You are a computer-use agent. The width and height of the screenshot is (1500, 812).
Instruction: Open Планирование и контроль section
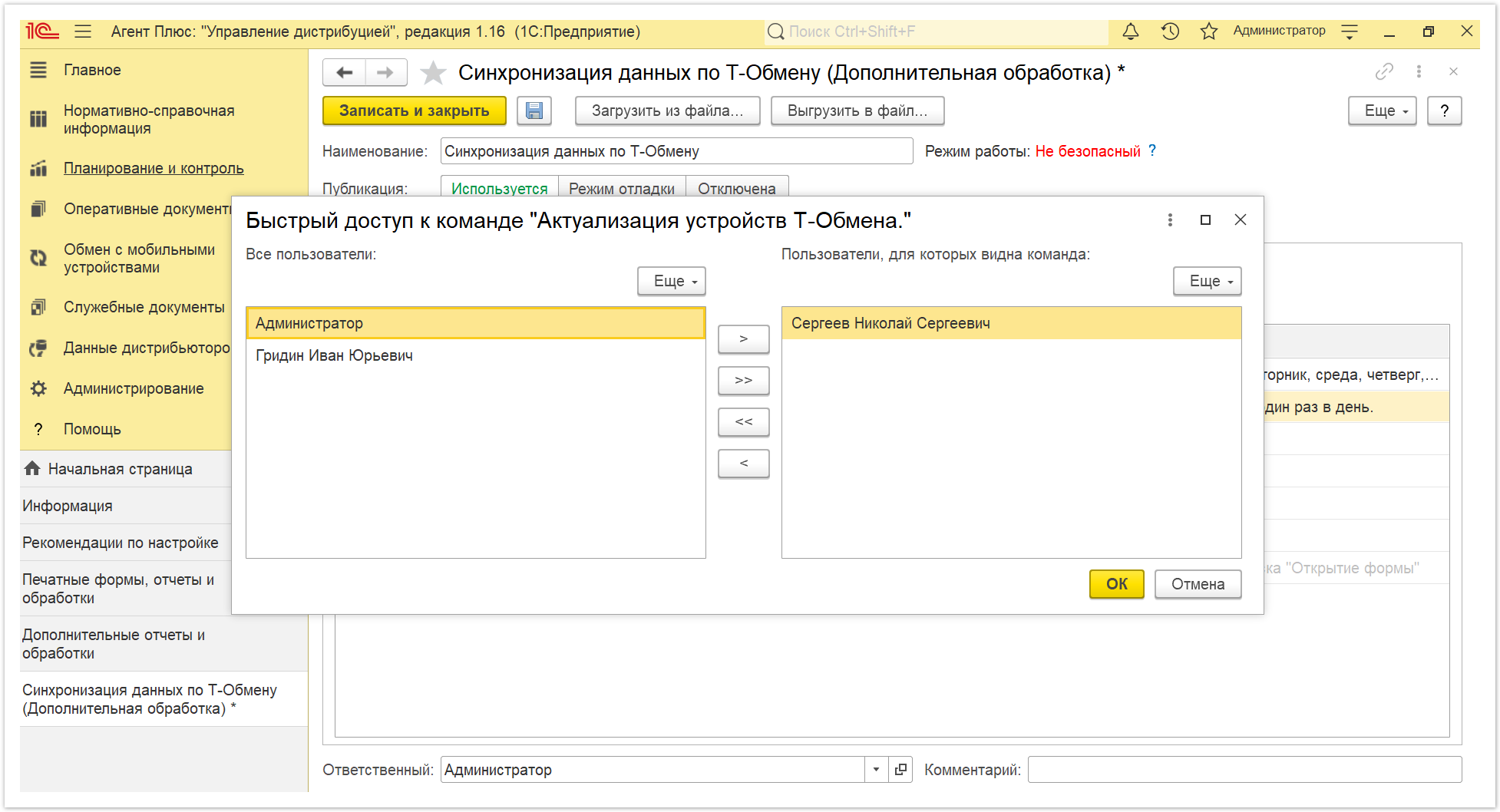pyautogui.click(x=154, y=168)
